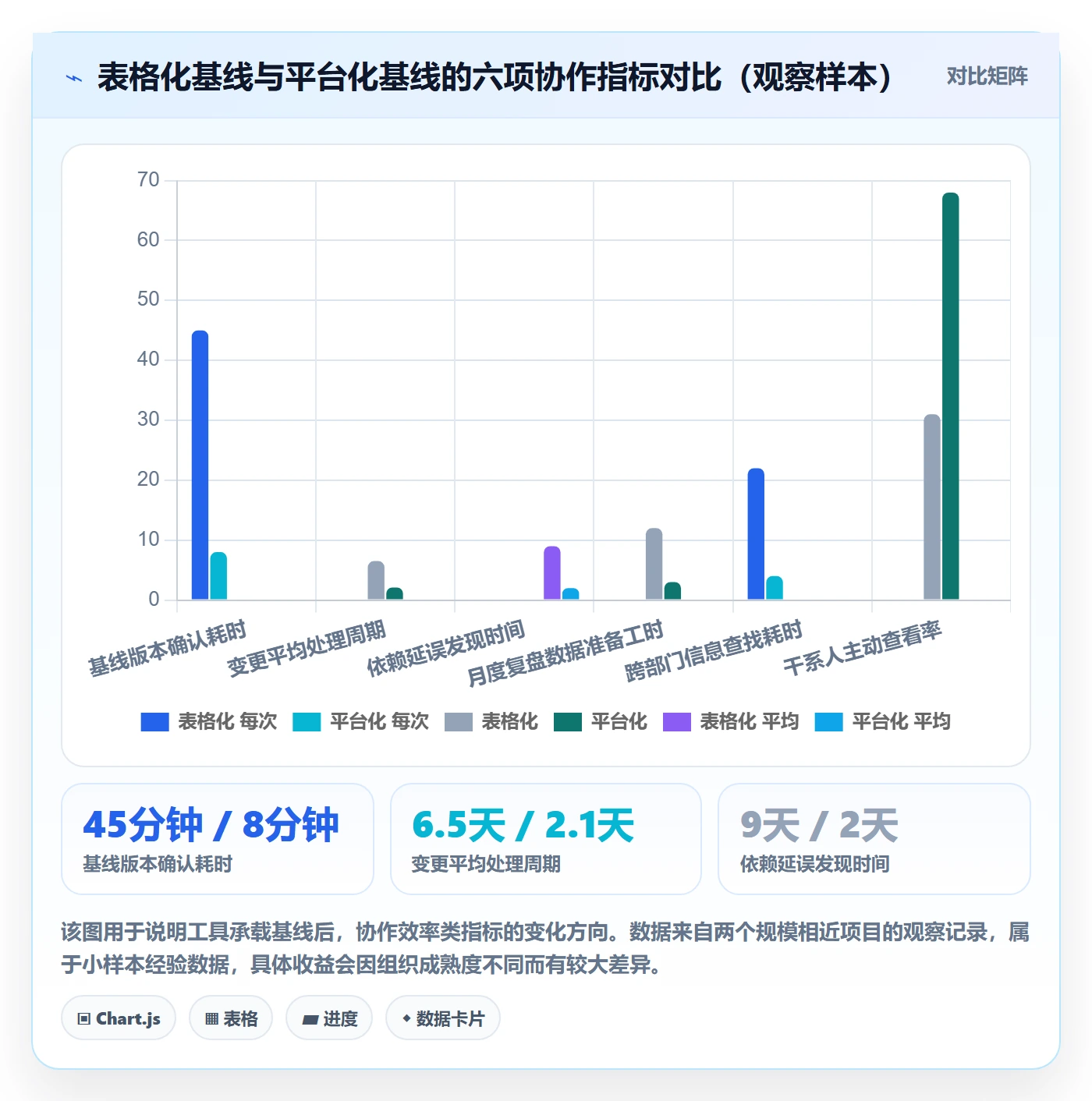The image size is (1092, 1101).
Task: Click the 跨部门信息查找耗时 axis label
Action: 713,650
